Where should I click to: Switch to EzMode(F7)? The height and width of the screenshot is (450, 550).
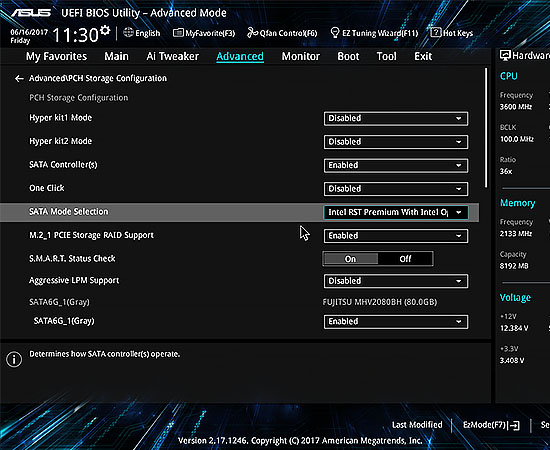point(491,425)
